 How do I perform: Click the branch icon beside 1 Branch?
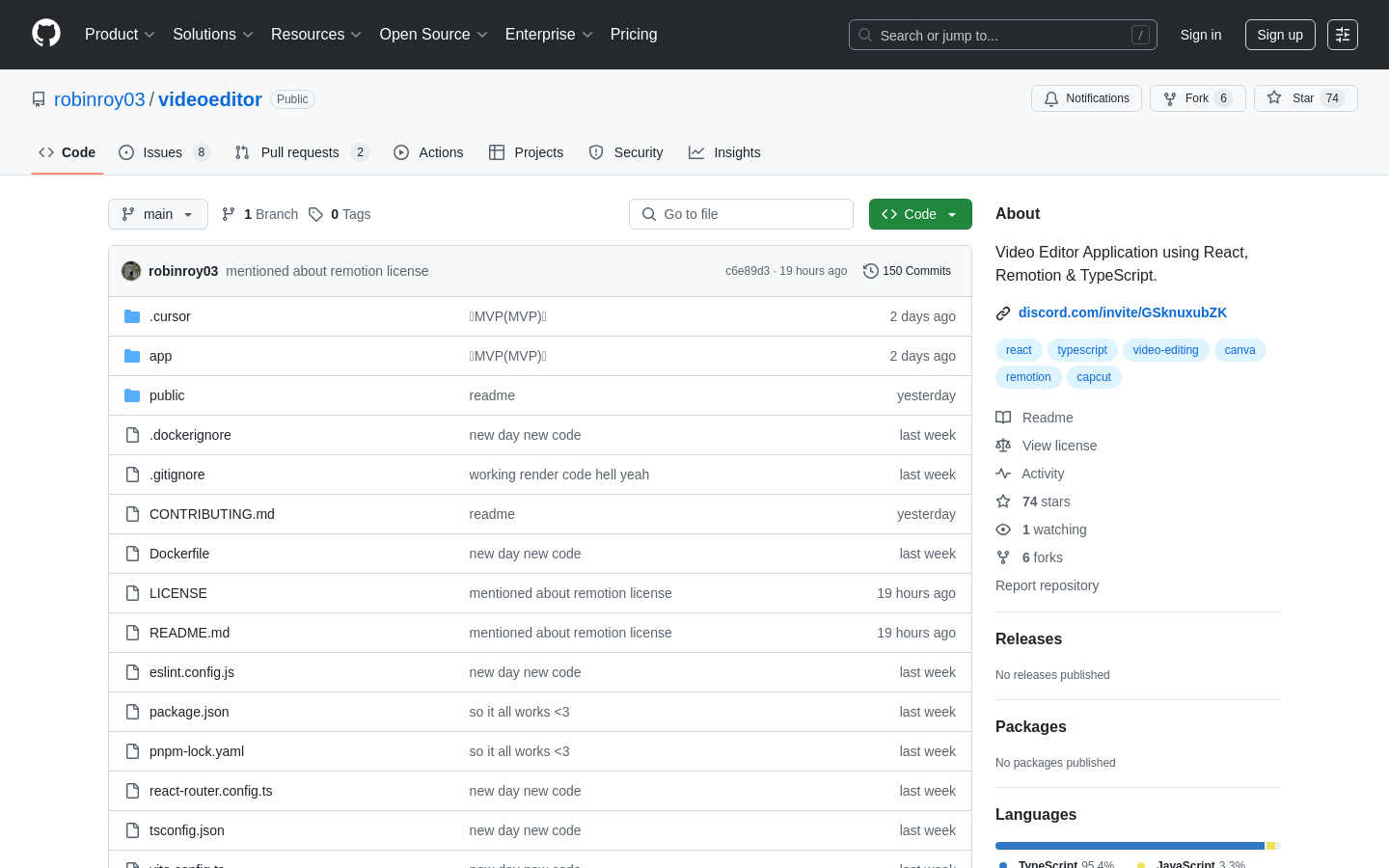point(229,214)
